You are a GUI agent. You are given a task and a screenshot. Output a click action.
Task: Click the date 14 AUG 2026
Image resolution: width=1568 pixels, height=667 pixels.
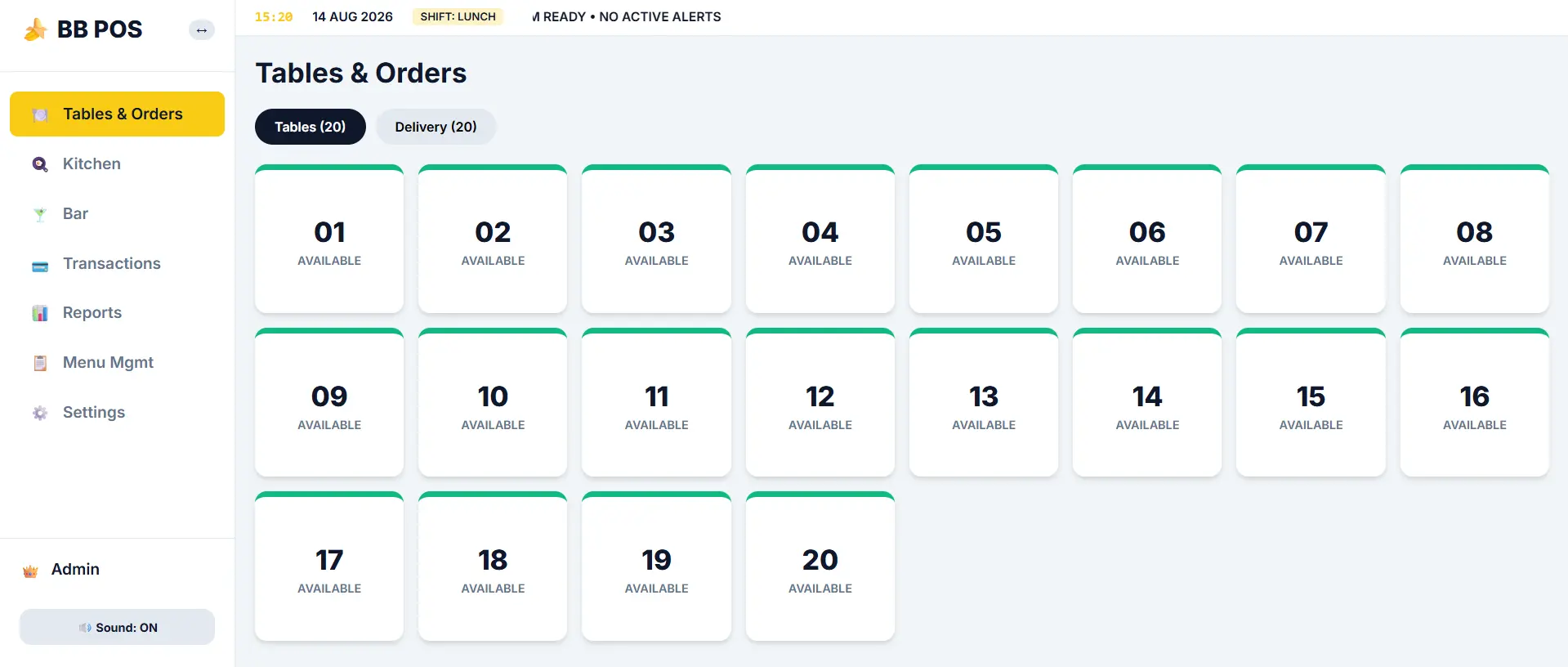point(353,16)
